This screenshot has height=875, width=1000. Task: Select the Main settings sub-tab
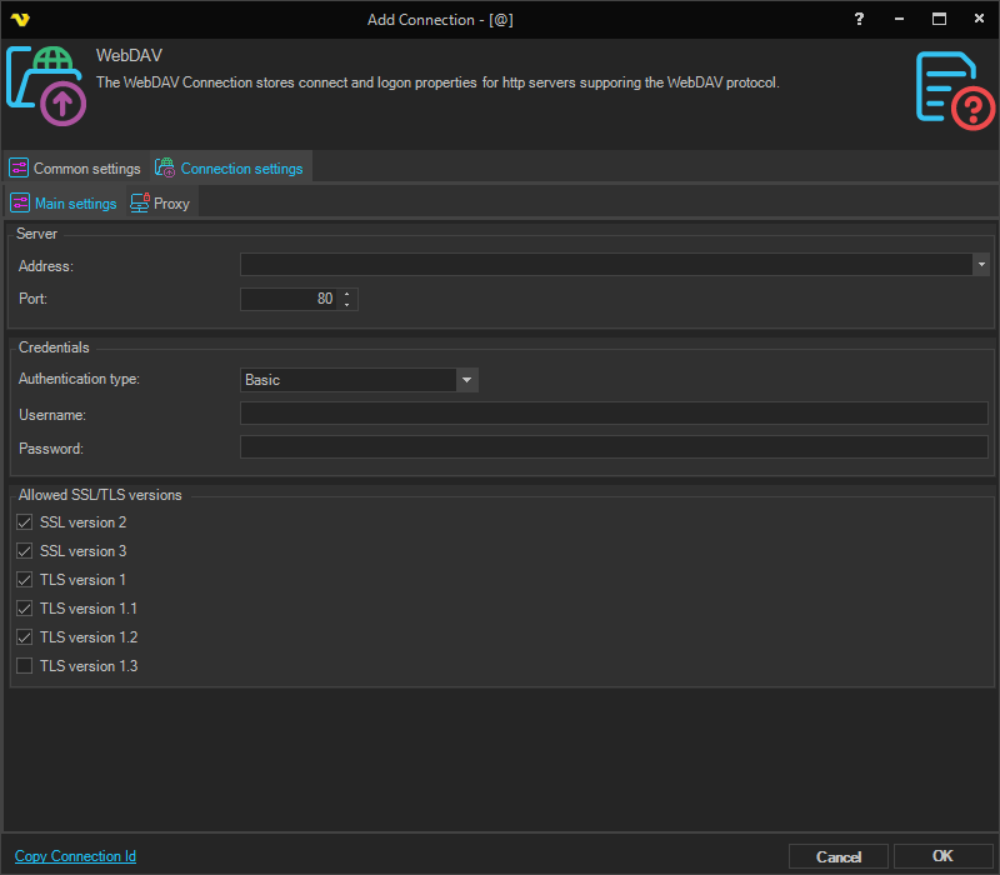tap(65, 203)
